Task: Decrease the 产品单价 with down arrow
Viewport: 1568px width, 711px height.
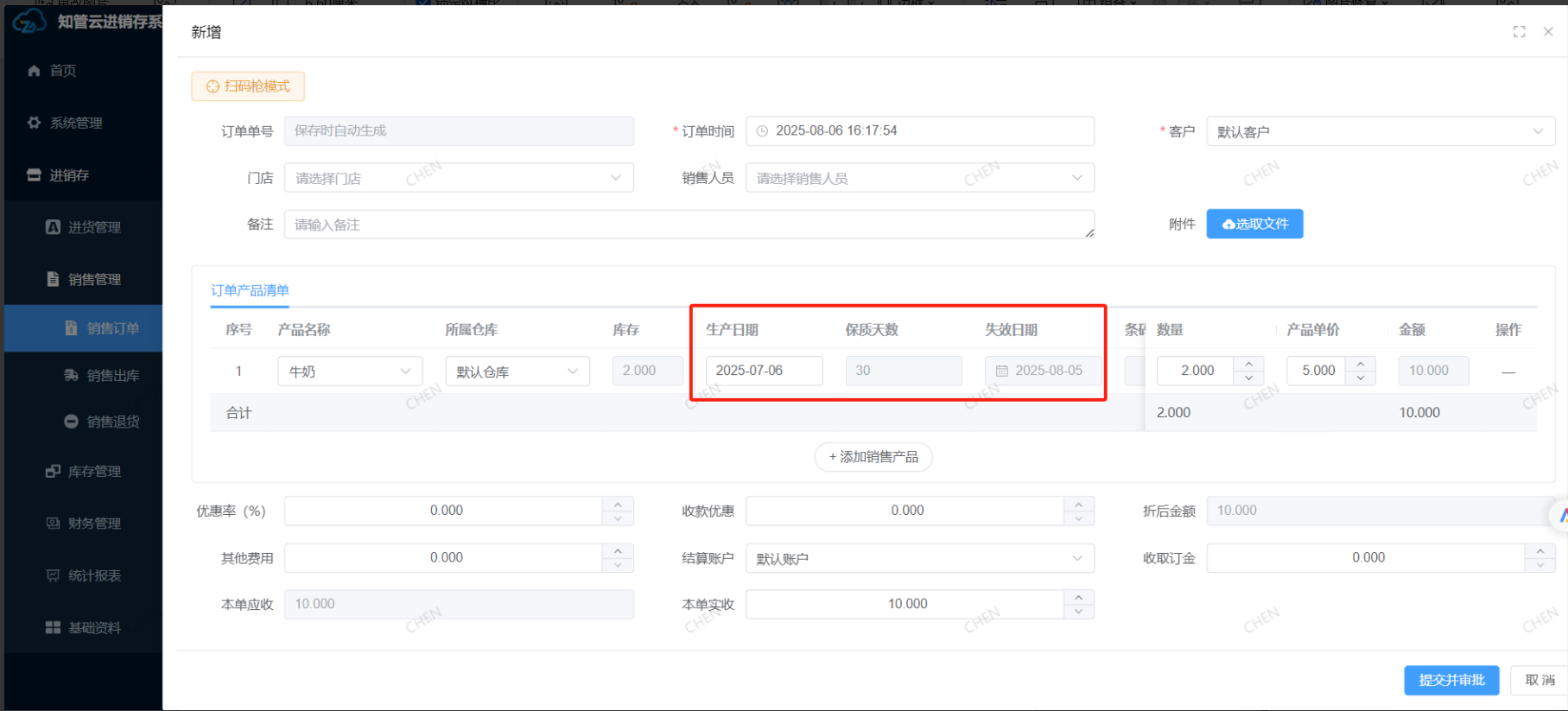Action: click(x=1361, y=378)
